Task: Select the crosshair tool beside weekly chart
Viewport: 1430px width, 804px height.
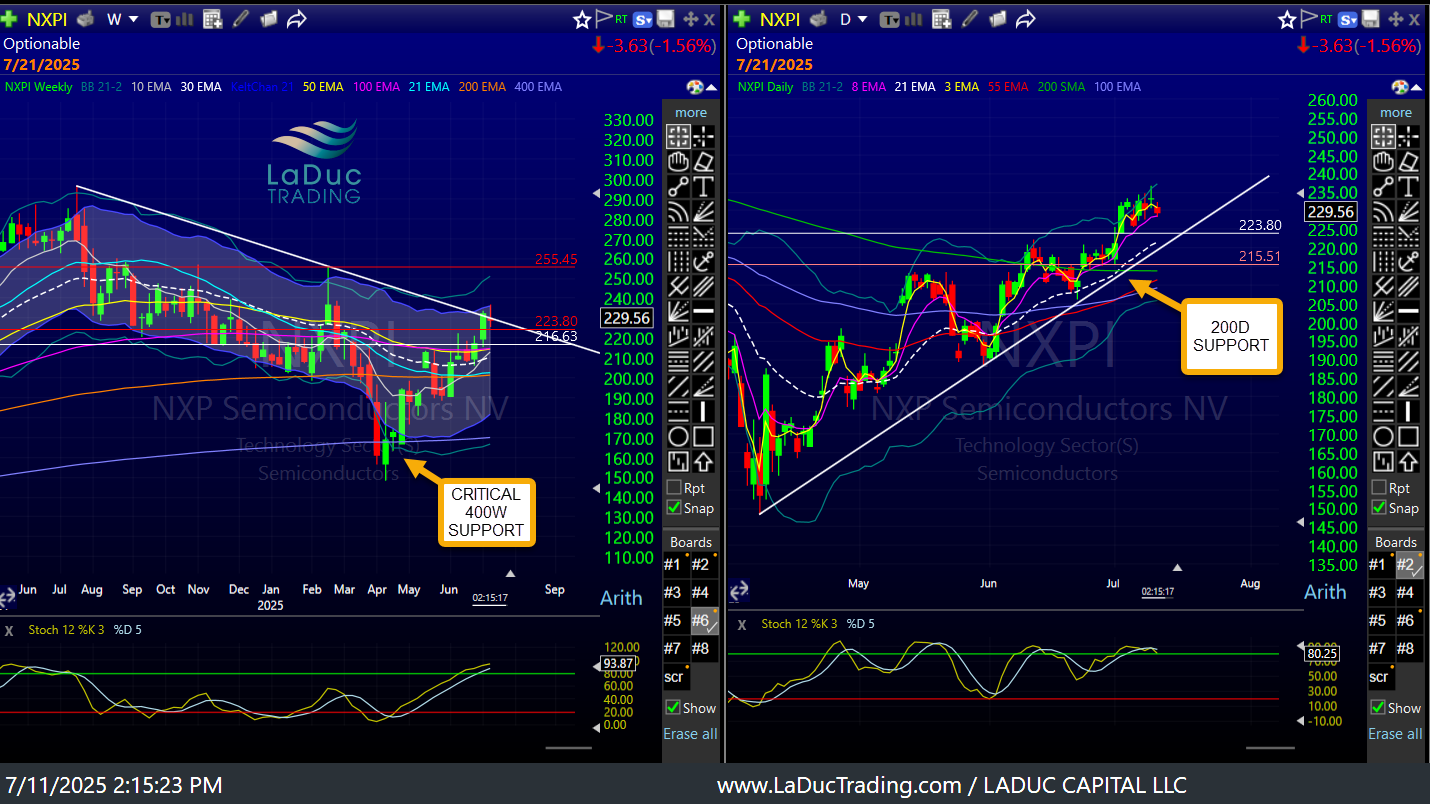Action: tap(703, 136)
